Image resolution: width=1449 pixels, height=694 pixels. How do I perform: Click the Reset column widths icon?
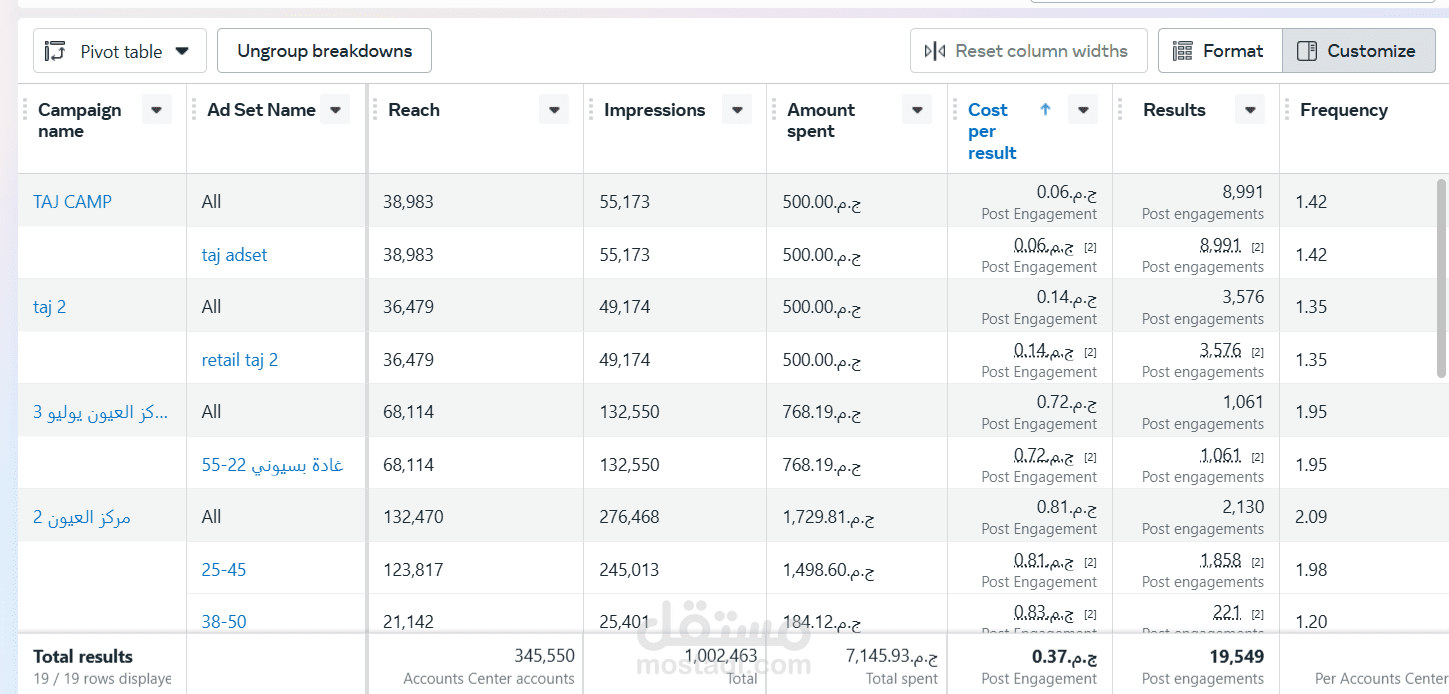935,51
